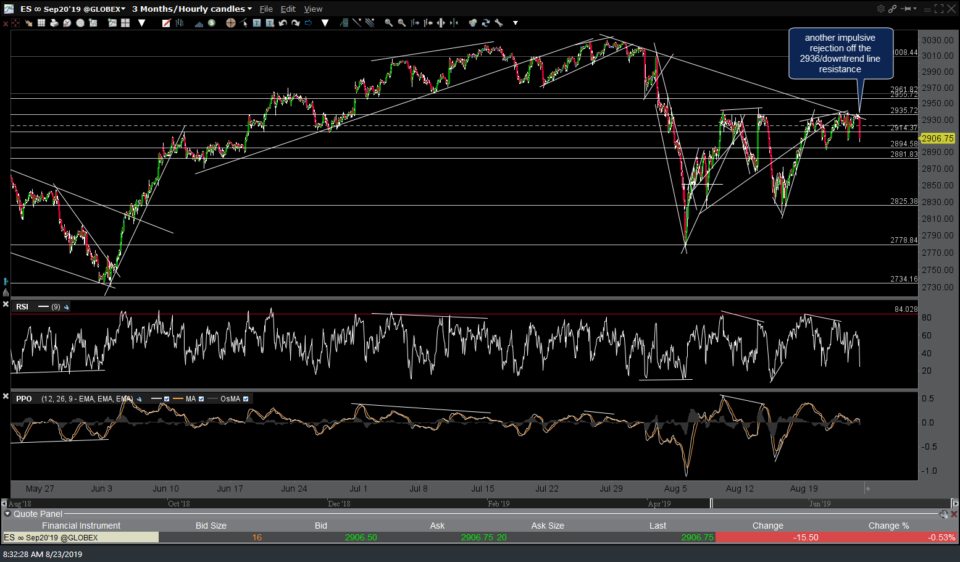Viewport: 960px width, 562px height.
Task: Click the orange MA line legend swatch
Action: click(178, 399)
